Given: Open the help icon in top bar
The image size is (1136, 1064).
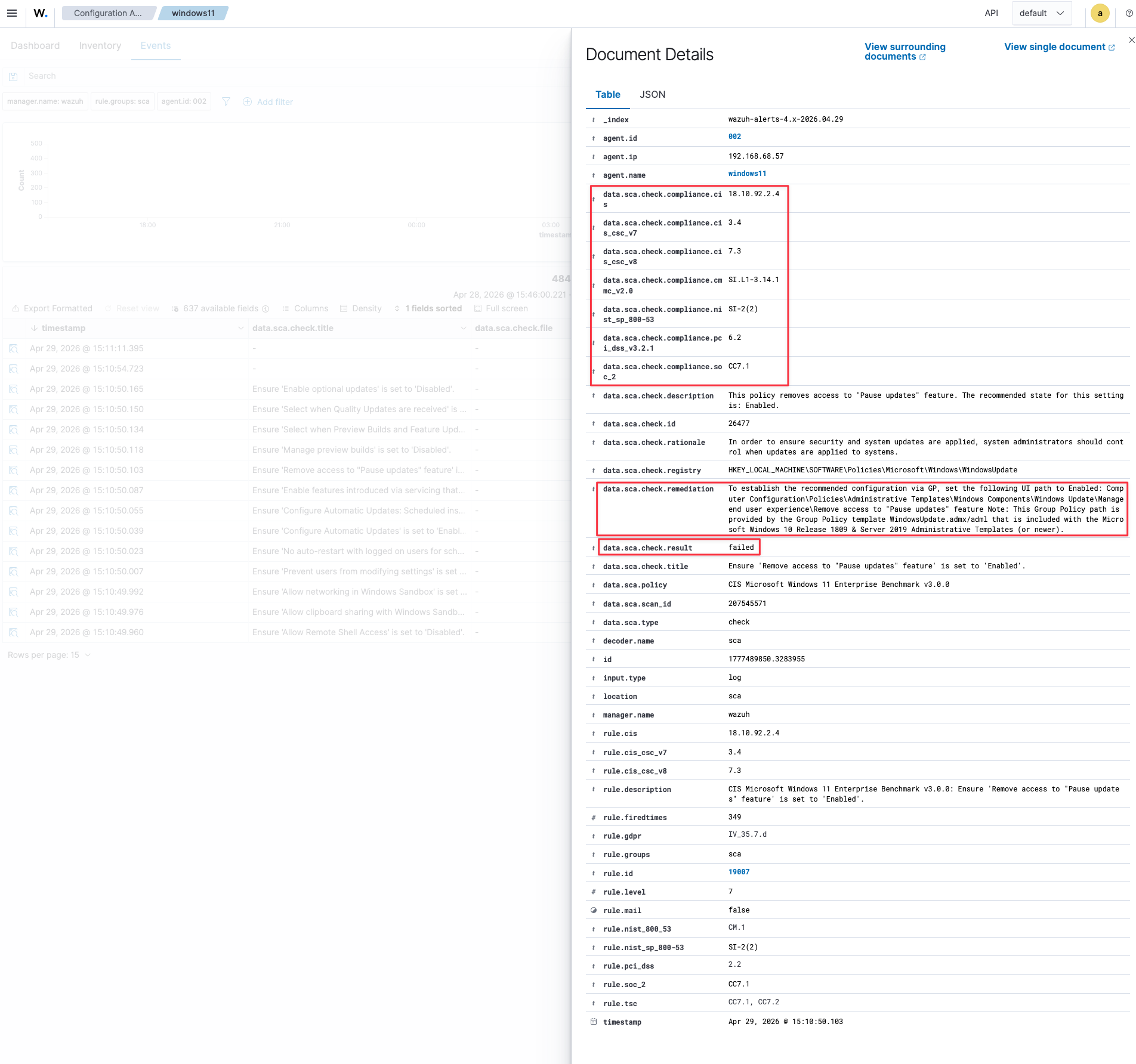Looking at the screenshot, I should (1129, 13).
